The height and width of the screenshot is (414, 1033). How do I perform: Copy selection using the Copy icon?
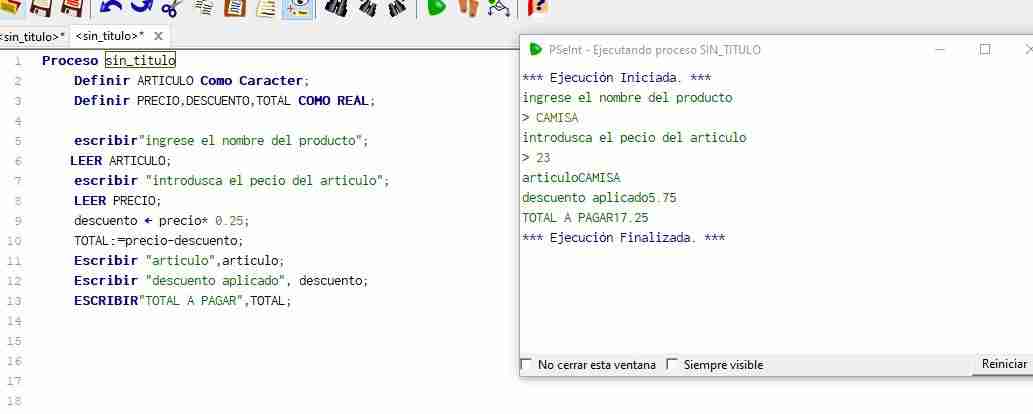coord(204,7)
